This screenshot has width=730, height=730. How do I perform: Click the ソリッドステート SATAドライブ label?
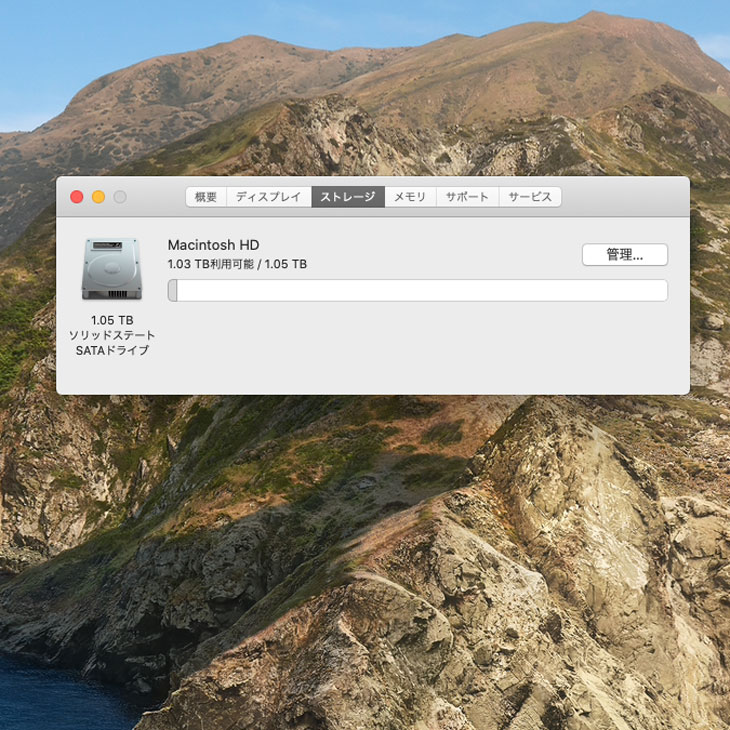coord(112,343)
